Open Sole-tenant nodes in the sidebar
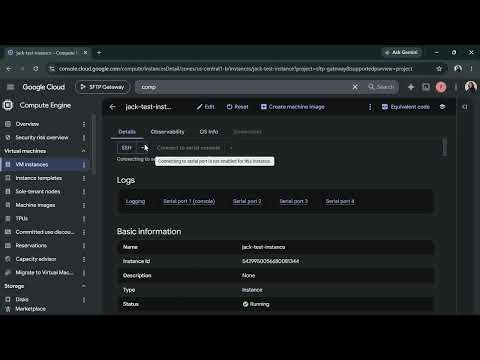Viewport: 480px width, 360px height. (x=38, y=191)
